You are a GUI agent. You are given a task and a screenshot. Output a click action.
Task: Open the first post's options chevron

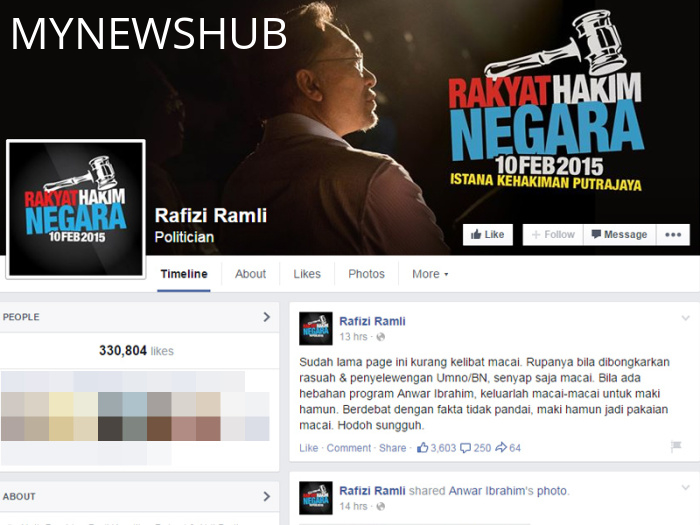click(x=685, y=319)
